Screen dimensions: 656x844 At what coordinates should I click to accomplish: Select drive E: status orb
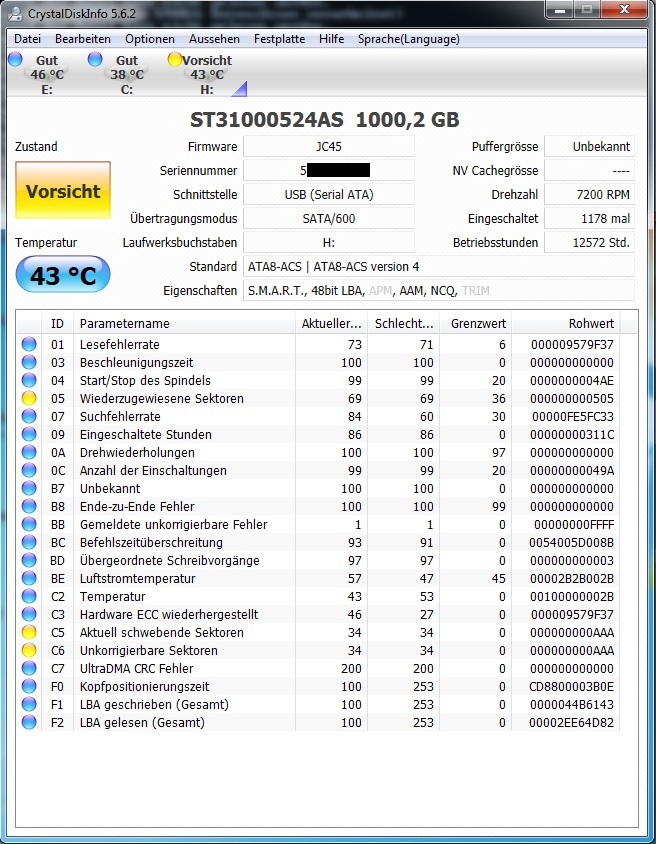pyautogui.click(x=16, y=59)
